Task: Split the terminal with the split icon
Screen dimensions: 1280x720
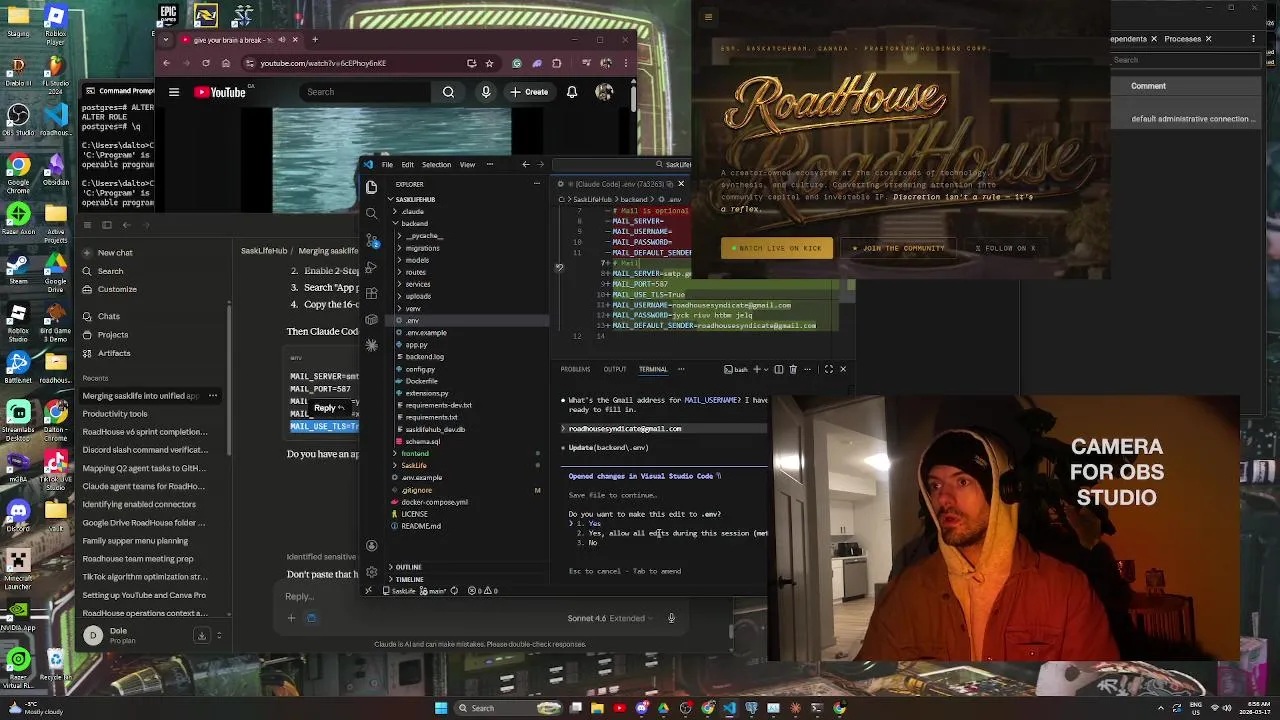Action: click(x=779, y=369)
